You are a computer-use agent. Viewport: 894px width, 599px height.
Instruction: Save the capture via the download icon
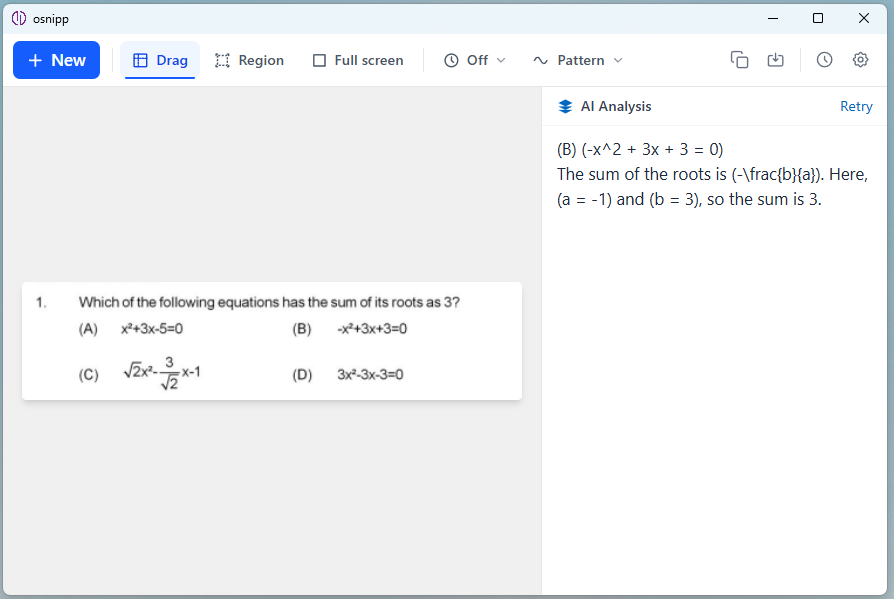click(x=775, y=60)
